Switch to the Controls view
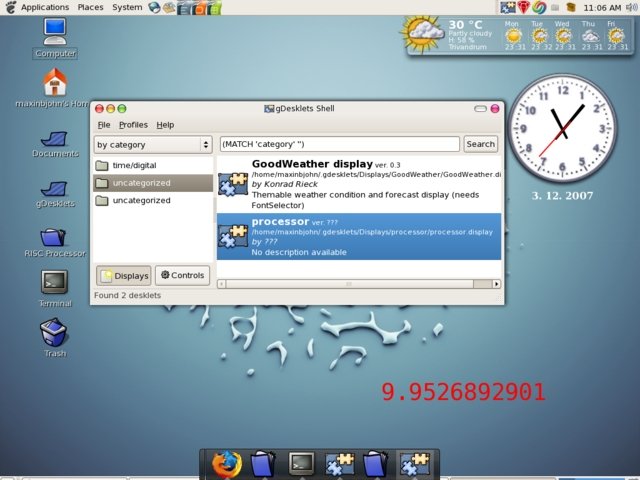This screenshot has height=480, width=640. (182, 275)
